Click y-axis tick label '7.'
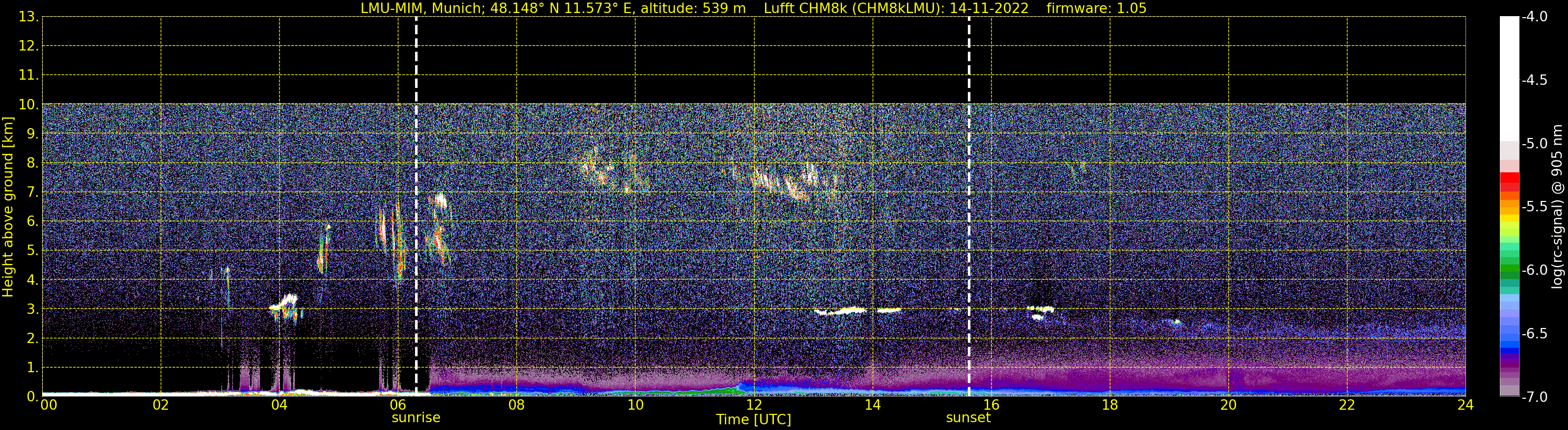The image size is (1568, 430). (x=32, y=193)
